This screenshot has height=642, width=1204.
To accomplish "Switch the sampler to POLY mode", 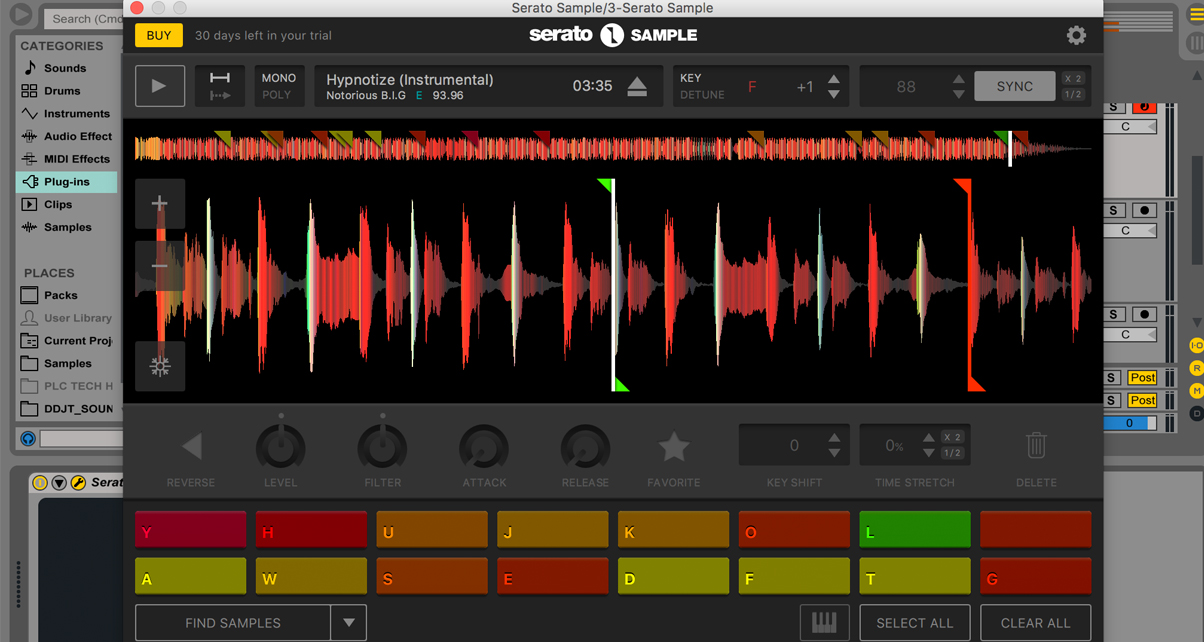I will point(279,94).
